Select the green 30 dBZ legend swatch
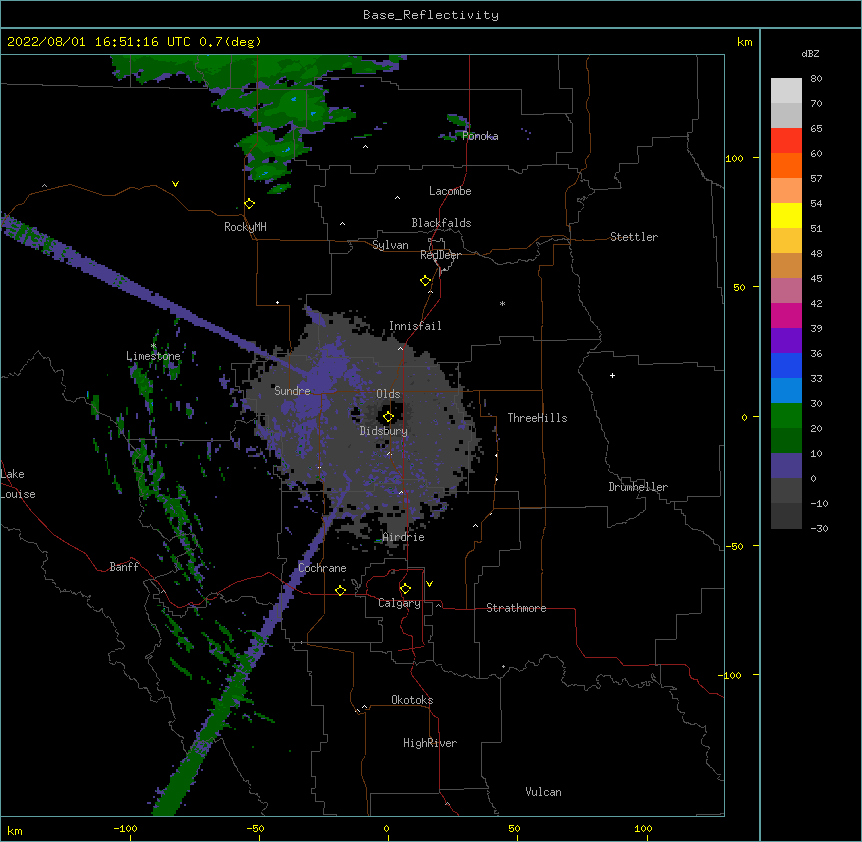Image resolution: width=862 pixels, height=842 pixels. click(x=786, y=416)
